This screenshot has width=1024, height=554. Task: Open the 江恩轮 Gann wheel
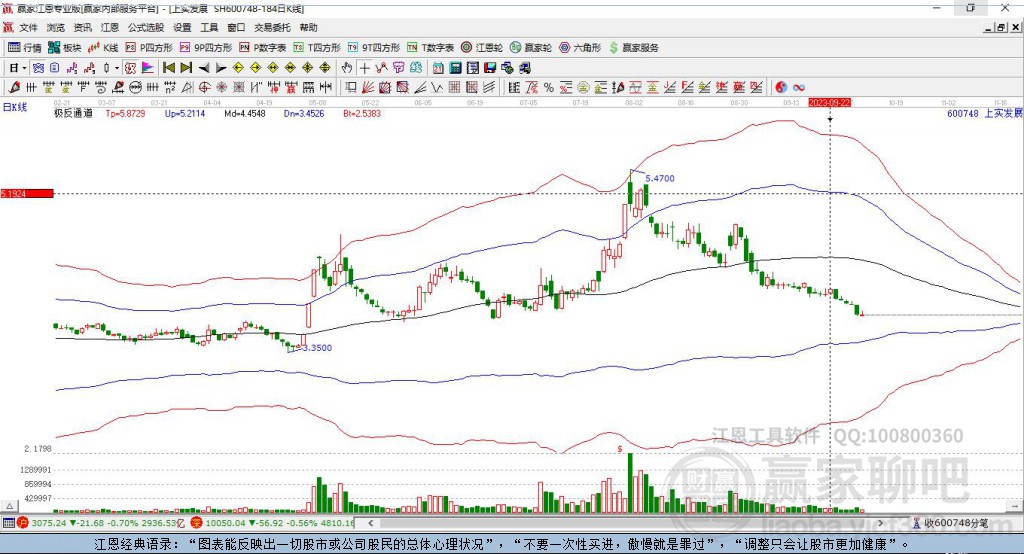(x=482, y=48)
